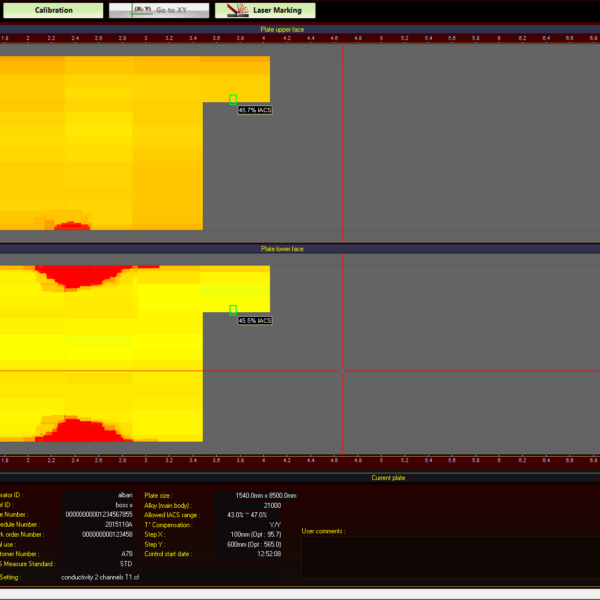The height and width of the screenshot is (600, 600).
Task: Open the Laser Marking function
Action: point(265,10)
